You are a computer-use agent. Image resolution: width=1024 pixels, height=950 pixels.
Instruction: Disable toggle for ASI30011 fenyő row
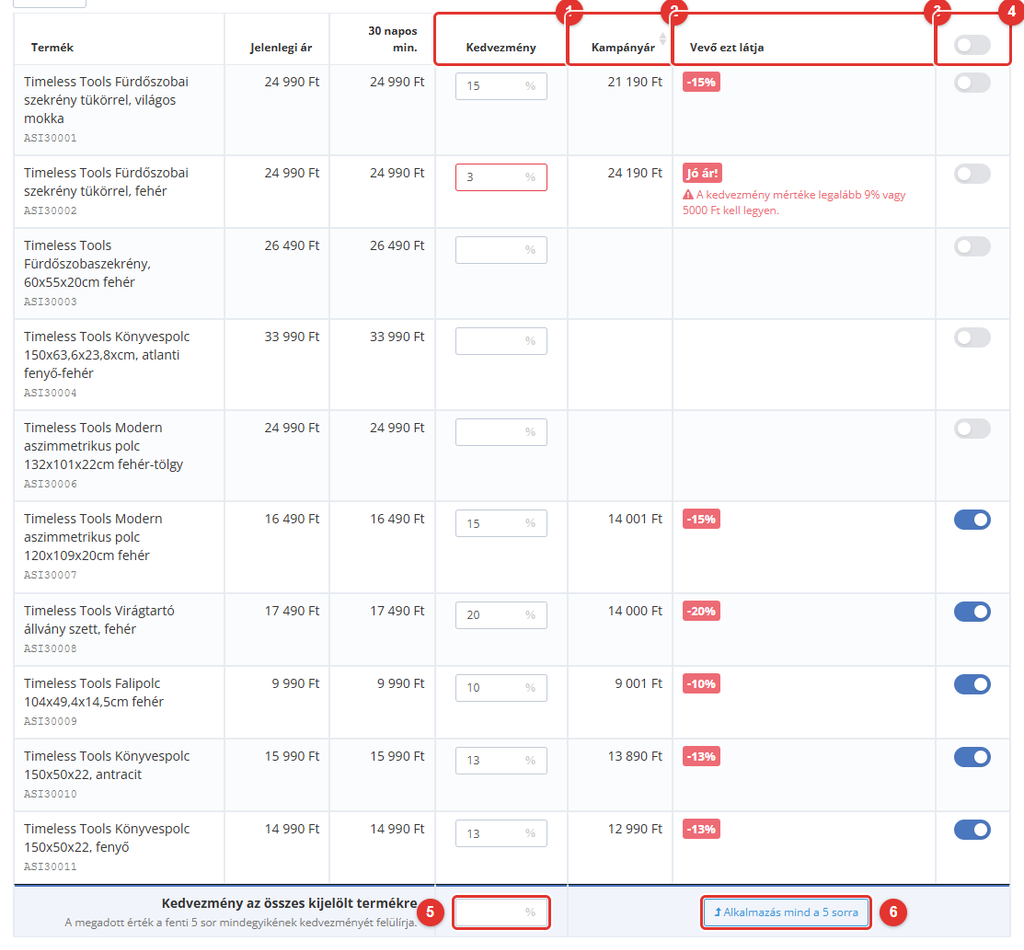pyautogui.click(x=972, y=830)
